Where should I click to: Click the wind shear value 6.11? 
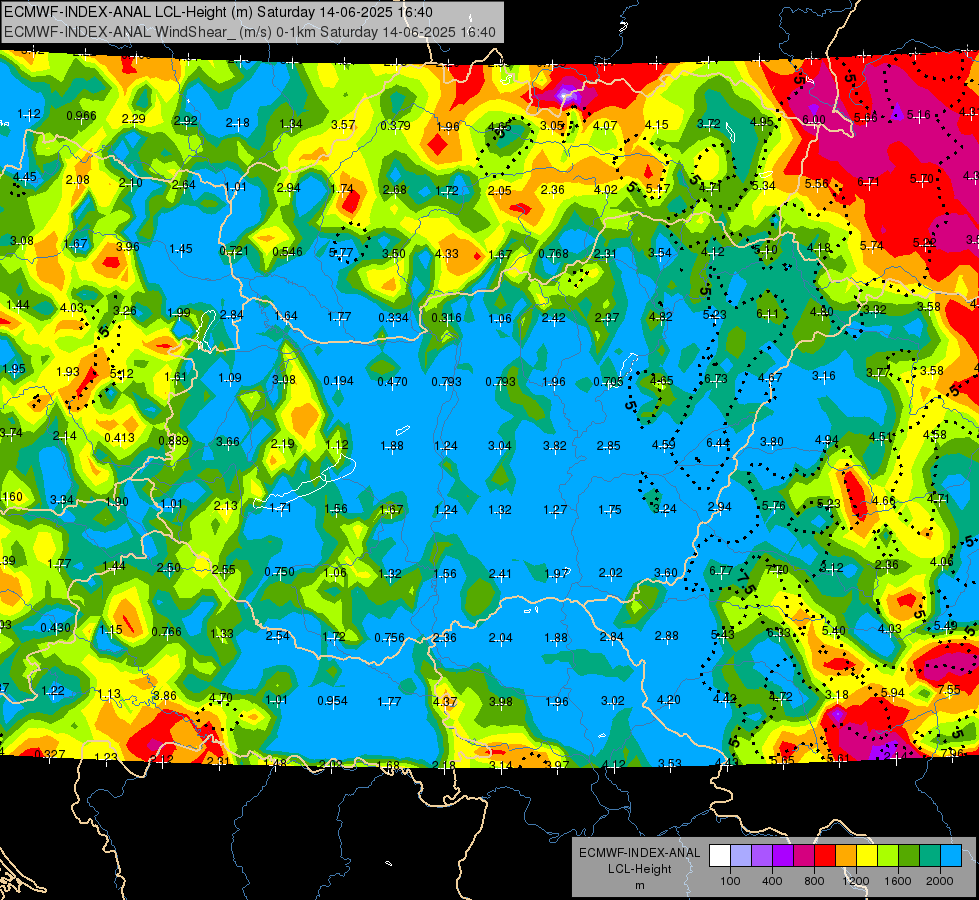point(767,314)
